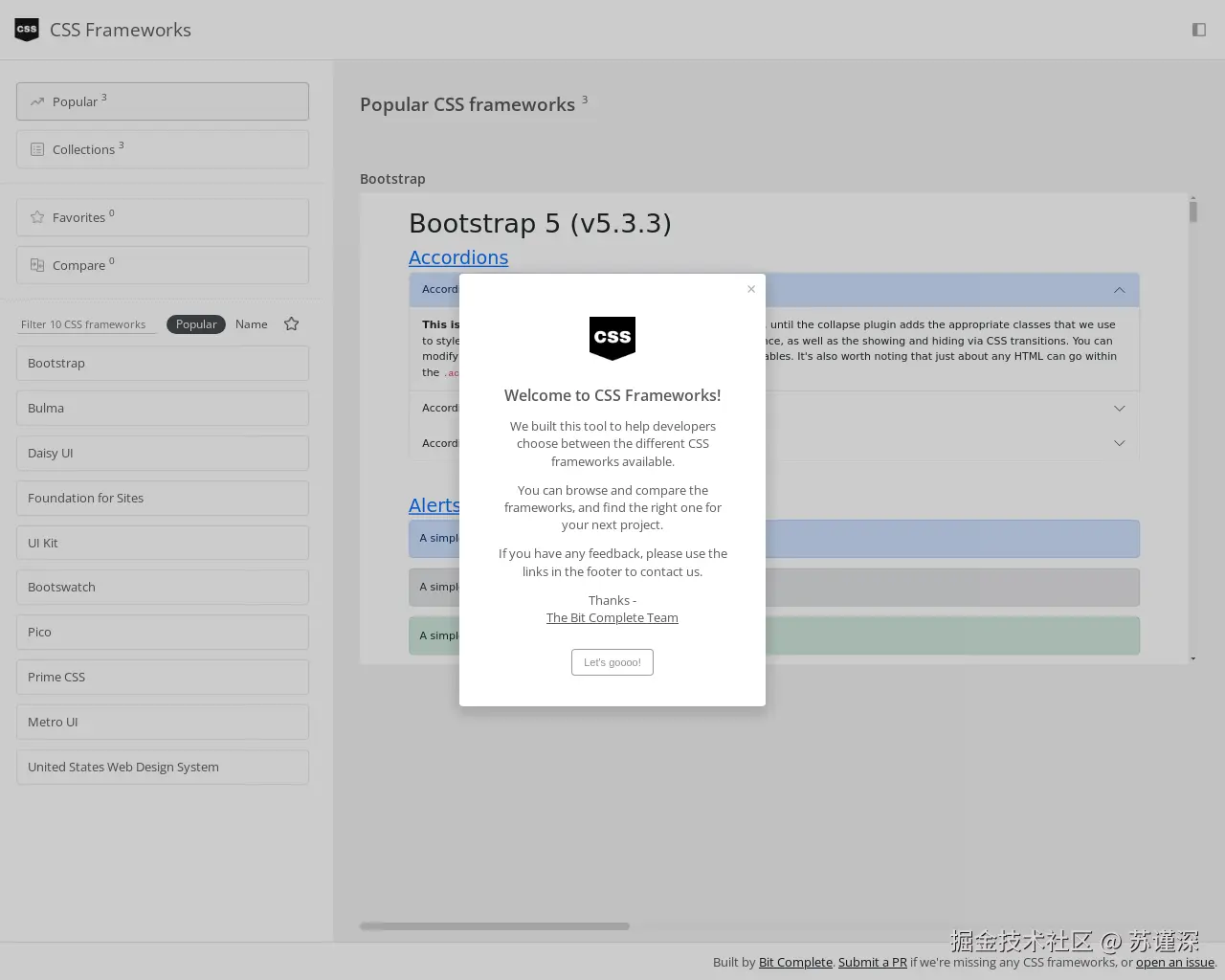Focus the Filter 10 CSS frameworks field

pos(87,324)
